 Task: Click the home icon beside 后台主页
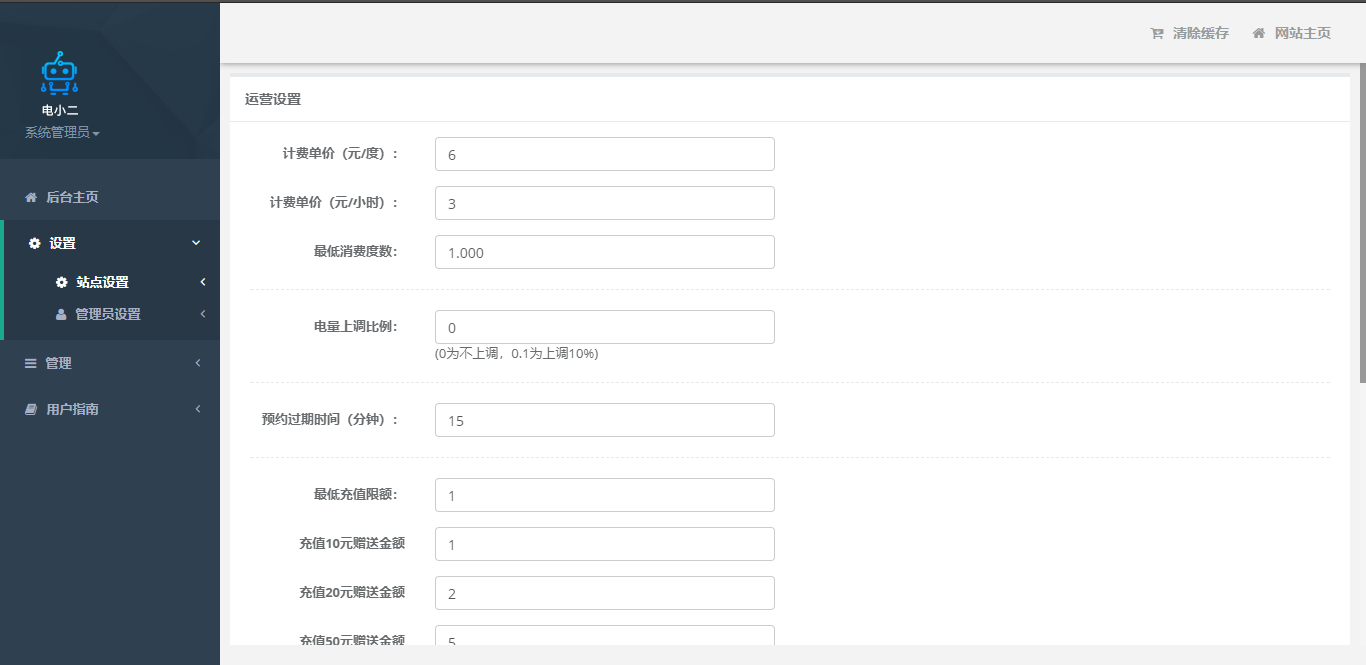coord(31,197)
